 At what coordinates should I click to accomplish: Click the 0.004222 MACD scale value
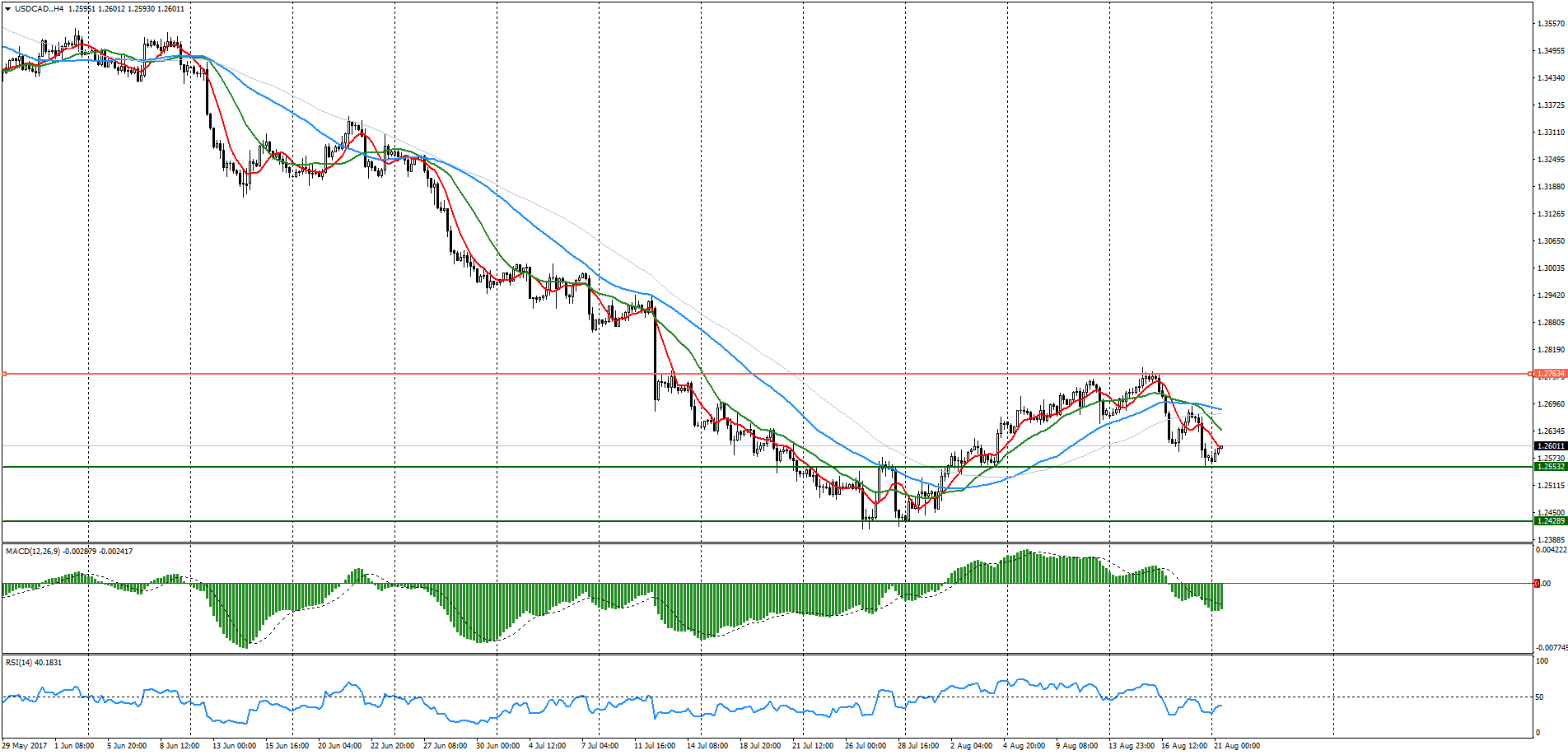click(x=1551, y=549)
